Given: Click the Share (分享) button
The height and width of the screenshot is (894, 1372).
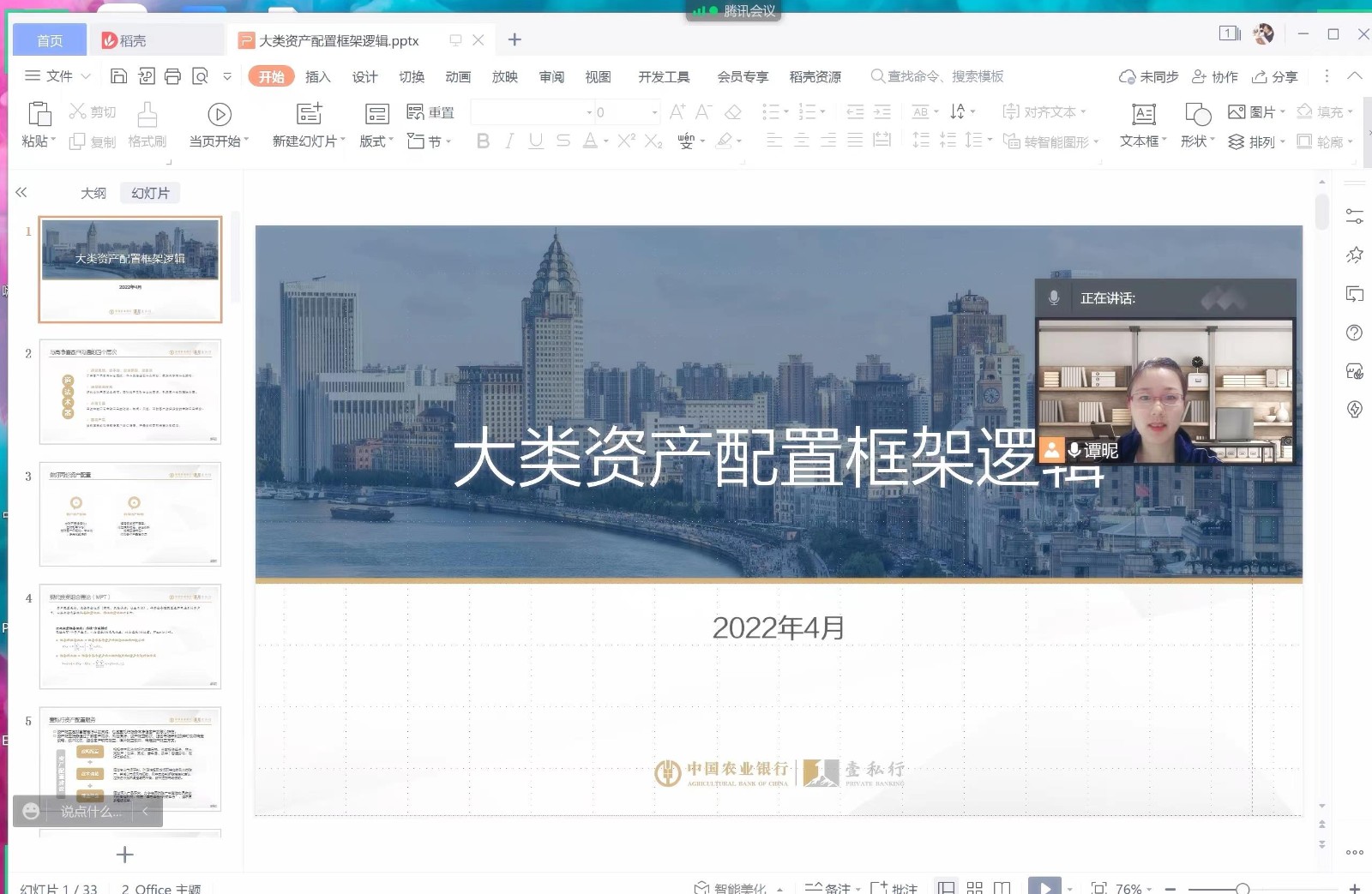Looking at the screenshot, I should point(1275,76).
